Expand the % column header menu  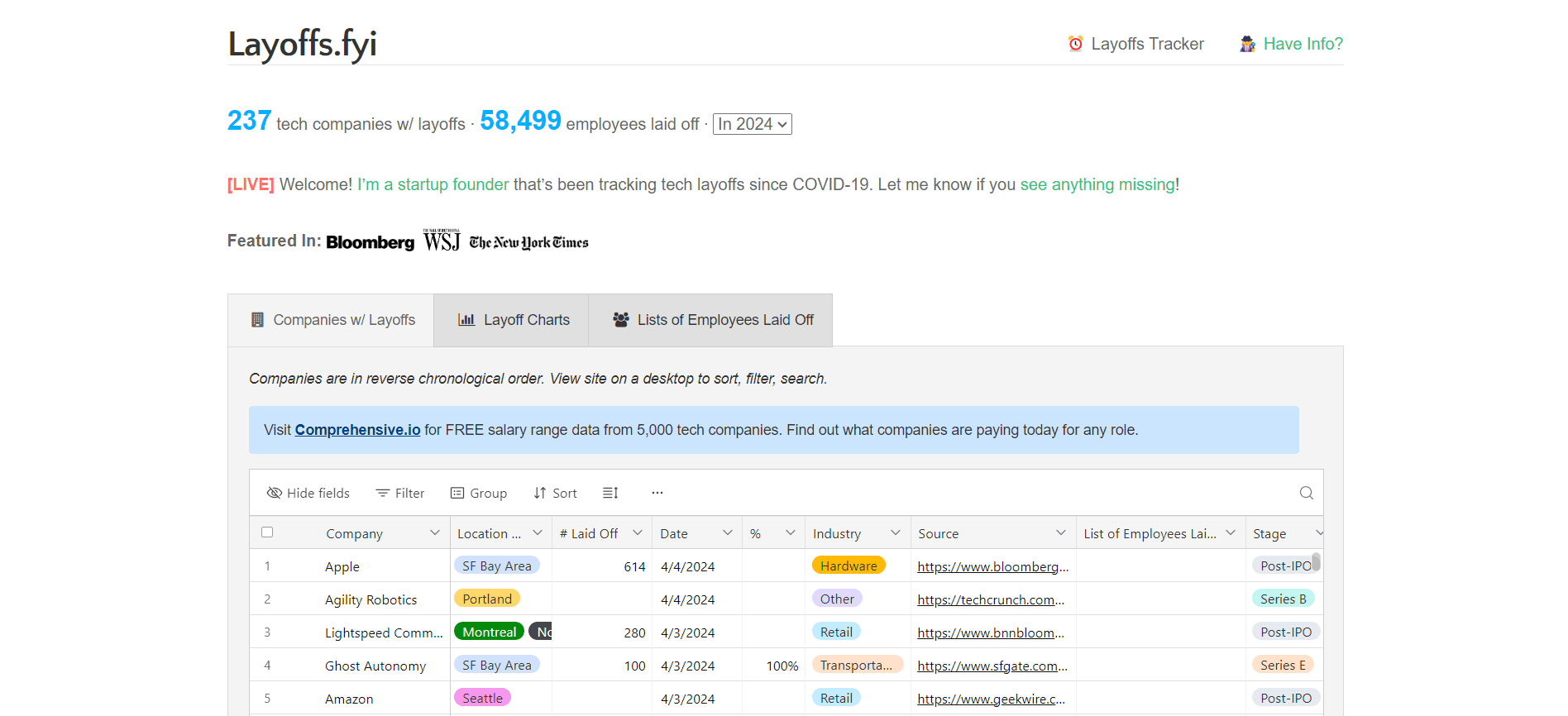click(x=791, y=533)
